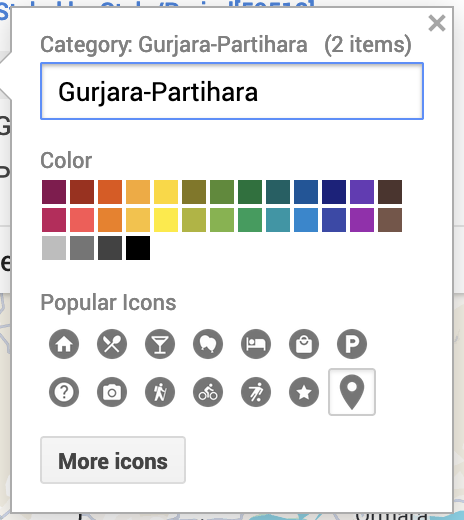Choose the hotel bed icon
464x520 pixels.
pos(256,344)
